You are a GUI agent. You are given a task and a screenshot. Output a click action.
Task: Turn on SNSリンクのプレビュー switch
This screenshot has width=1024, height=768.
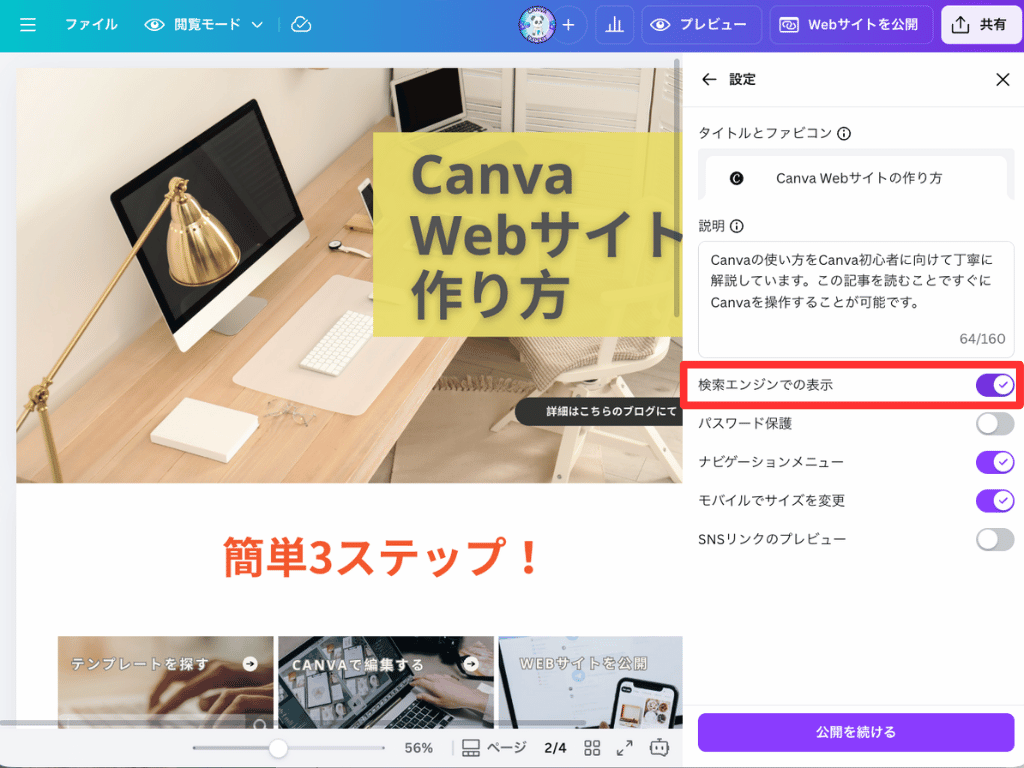pos(995,539)
